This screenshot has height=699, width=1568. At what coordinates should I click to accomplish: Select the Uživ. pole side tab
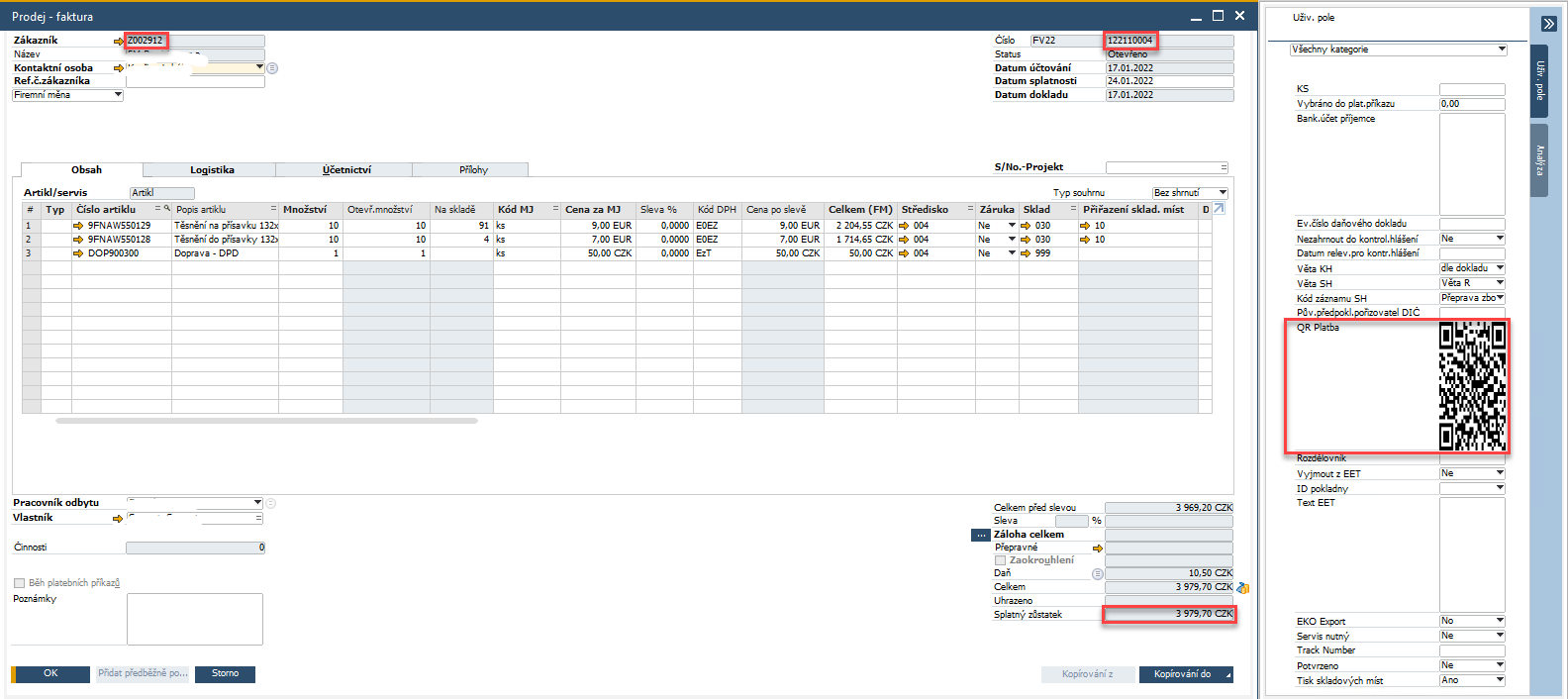click(1540, 80)
